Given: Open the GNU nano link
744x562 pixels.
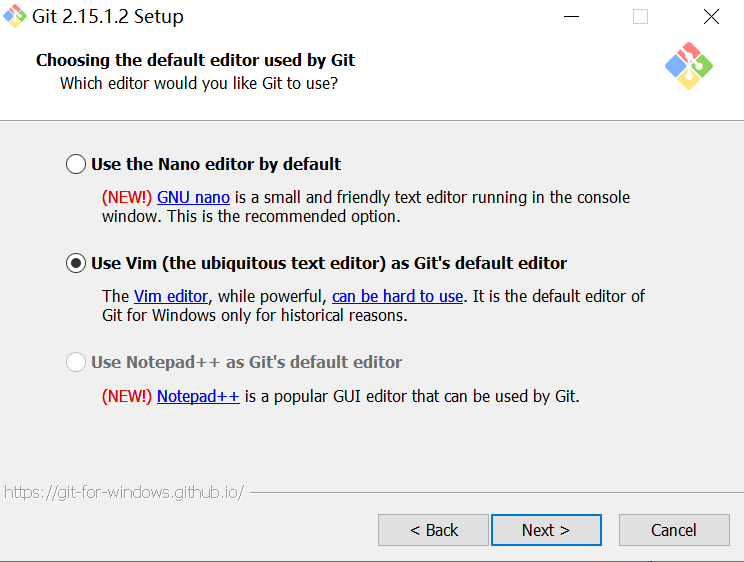Looking at the screenshot, I should 194,197.
